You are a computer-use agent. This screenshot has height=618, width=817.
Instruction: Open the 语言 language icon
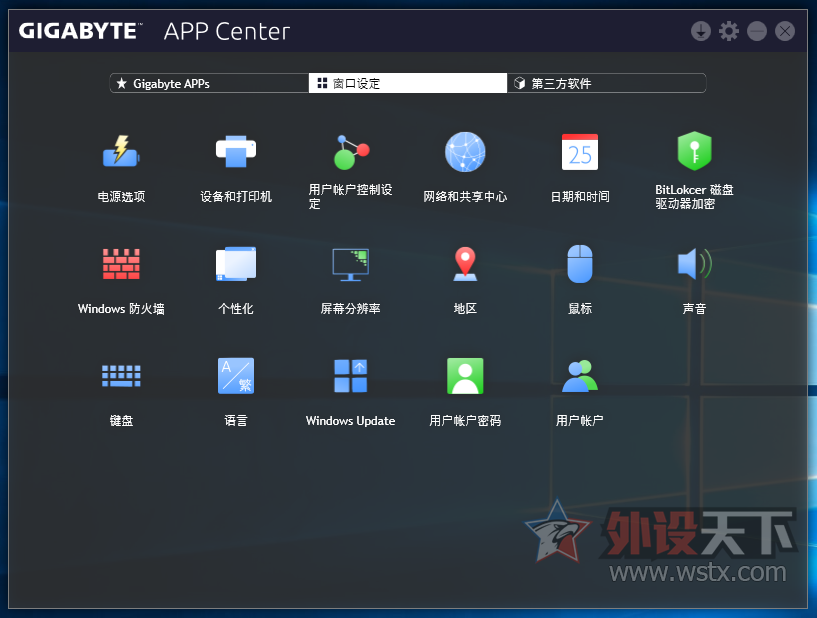click(x=236, y=376)
